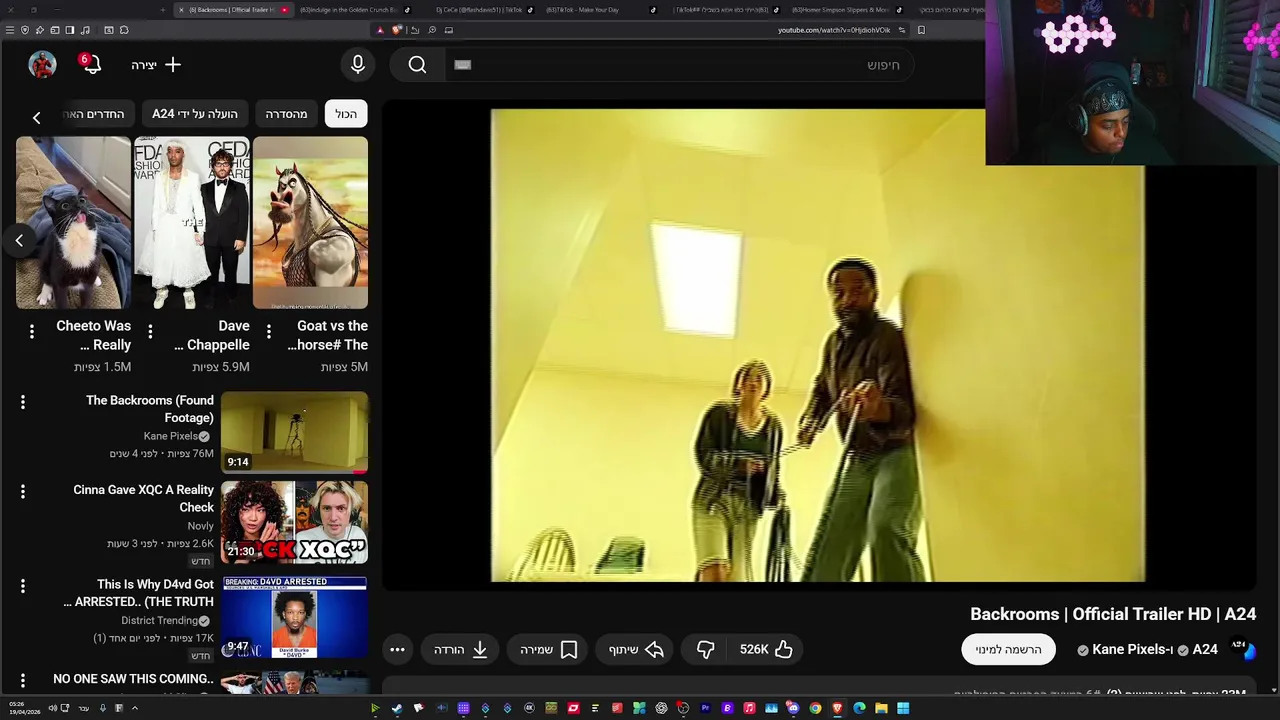
Task: Open the browser hamburger menu icon
Action: tap(10, 30)
